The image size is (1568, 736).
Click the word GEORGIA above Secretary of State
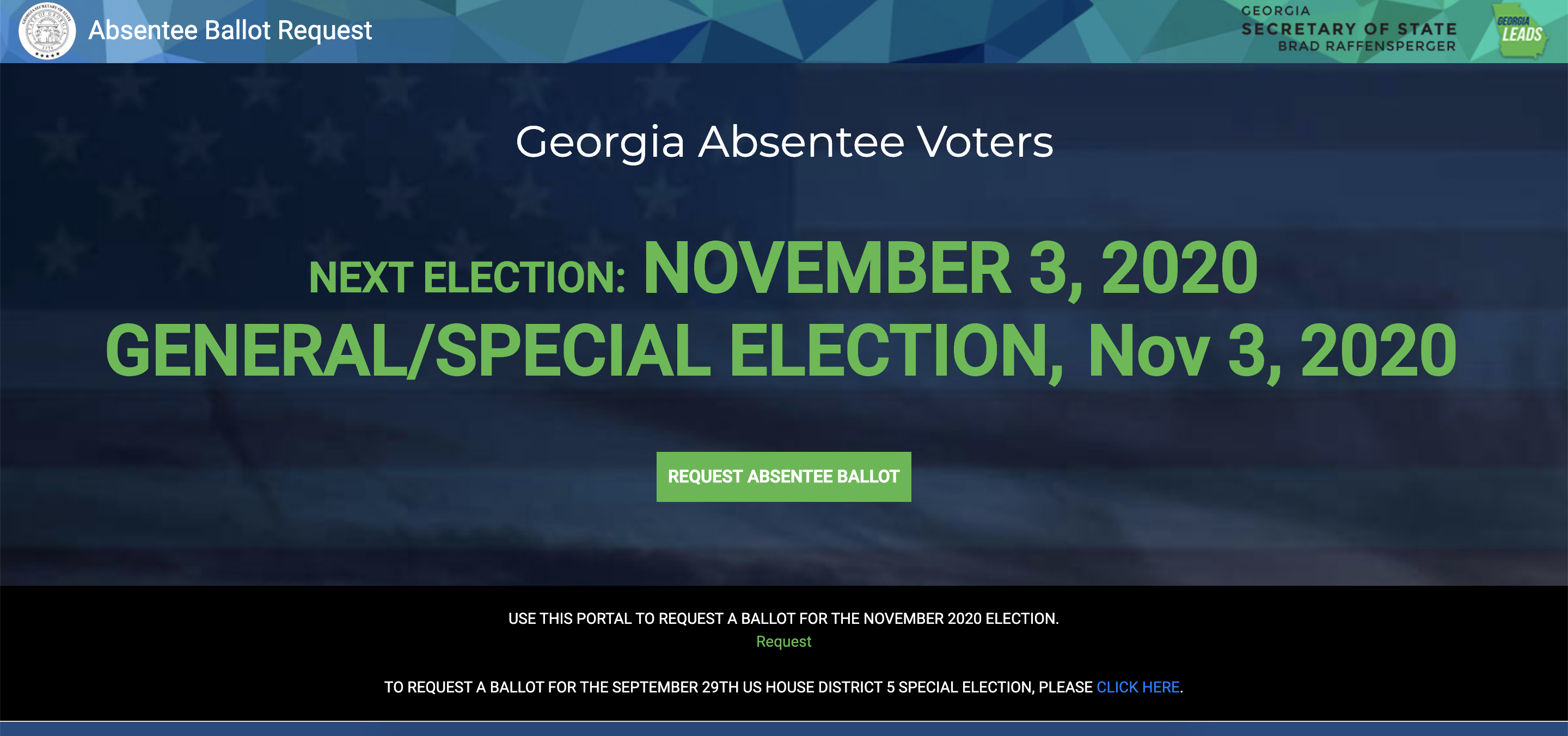(1275, 11)
